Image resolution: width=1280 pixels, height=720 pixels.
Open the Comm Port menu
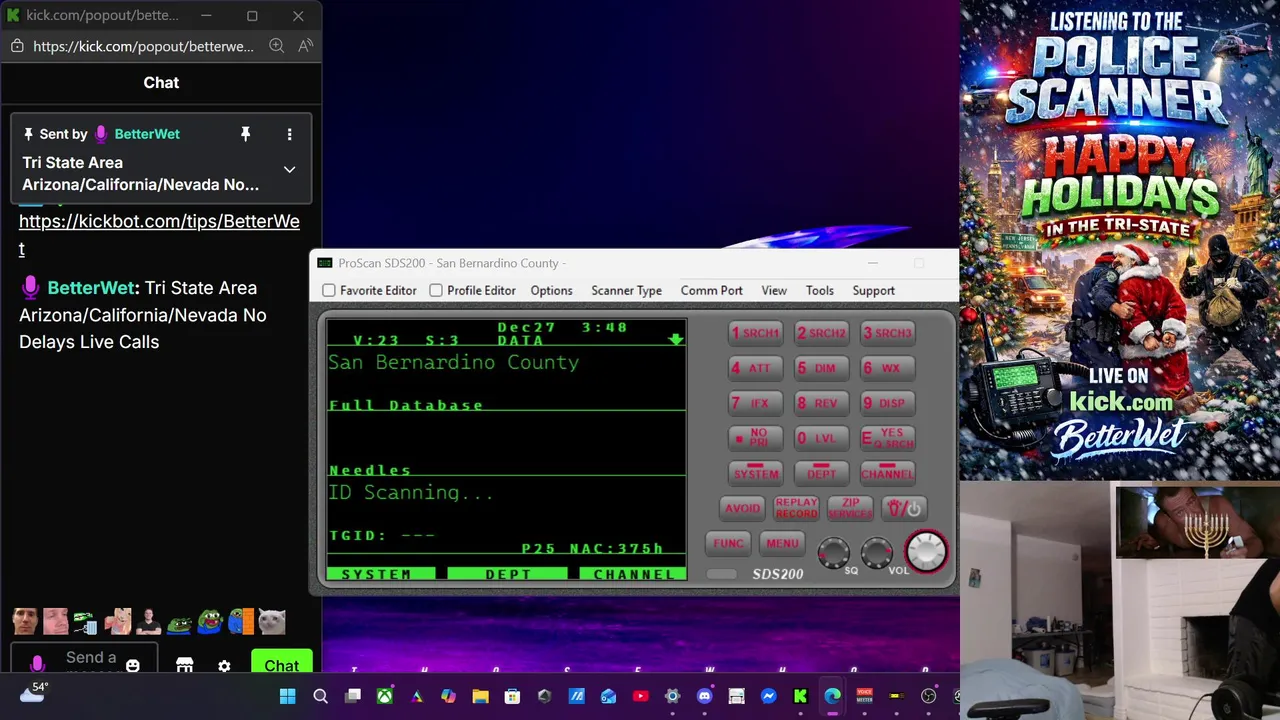(711, 290)
